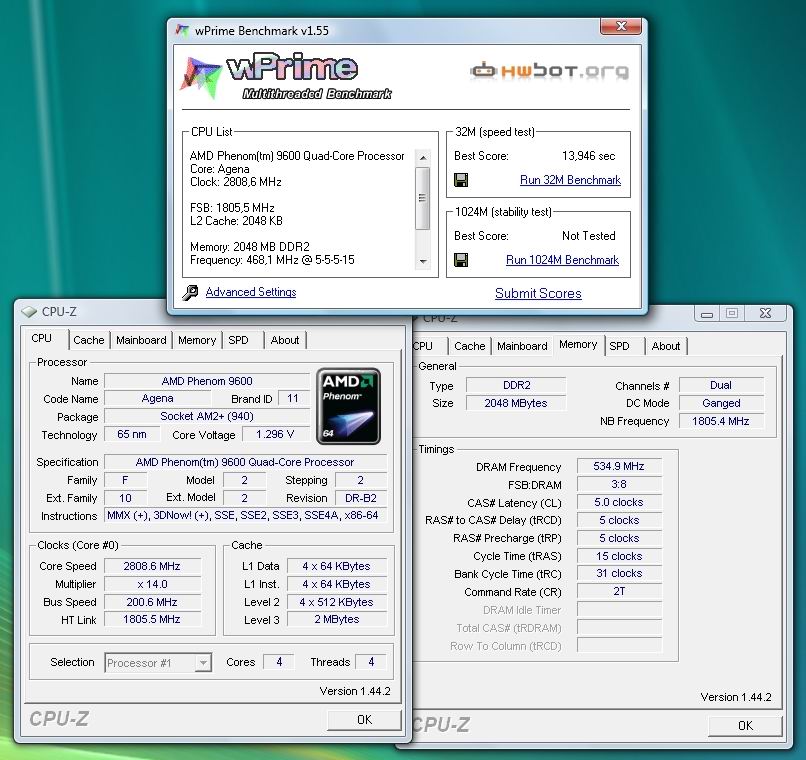Screen dimensions: 806x760
Task: Click the CPU List scroll up arrow
Action: (x=423, y=158)
